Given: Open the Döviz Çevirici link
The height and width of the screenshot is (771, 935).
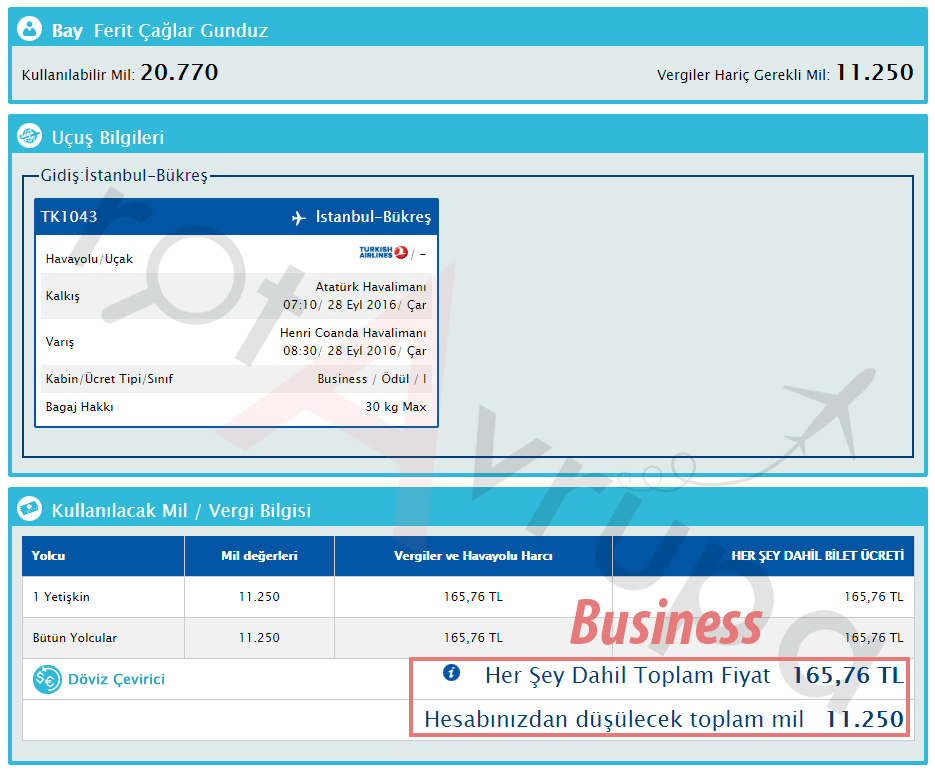Looking at the screenshot, I should [x=116, y=680].
